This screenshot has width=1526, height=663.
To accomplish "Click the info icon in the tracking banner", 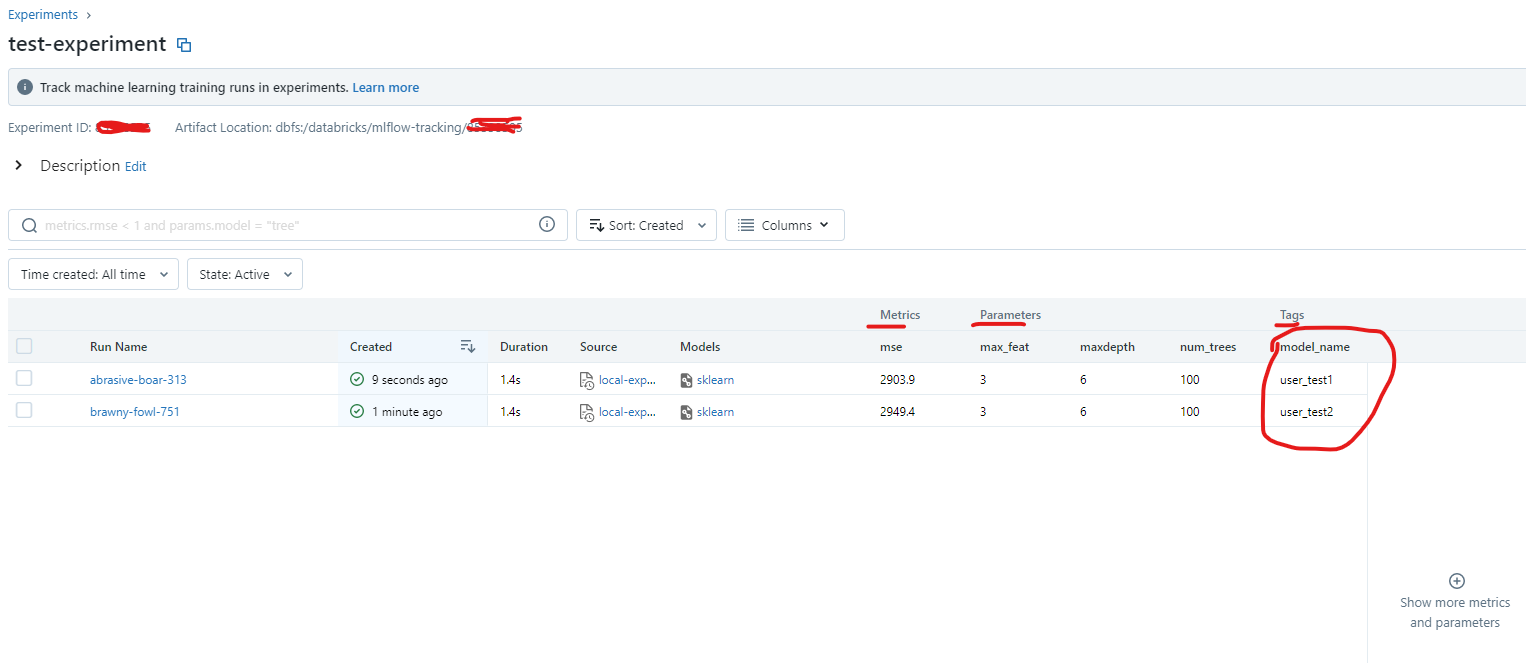I will 25,87.
